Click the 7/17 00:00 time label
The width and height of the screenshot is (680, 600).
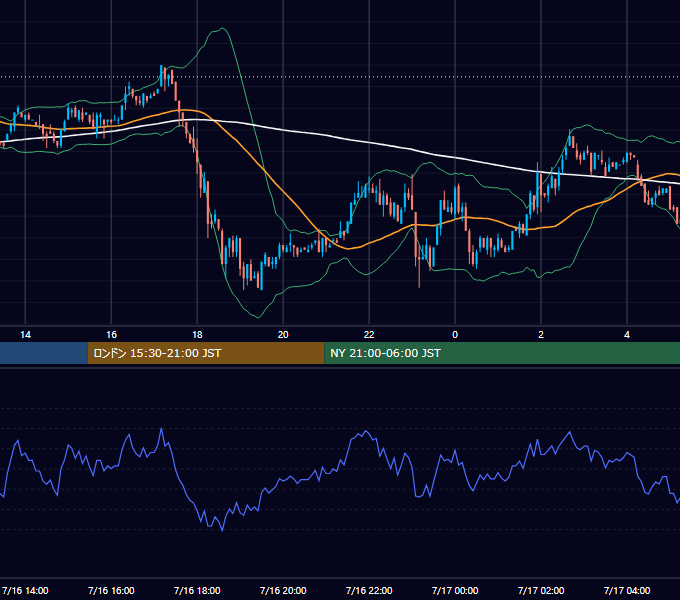(x=455, y=590)
